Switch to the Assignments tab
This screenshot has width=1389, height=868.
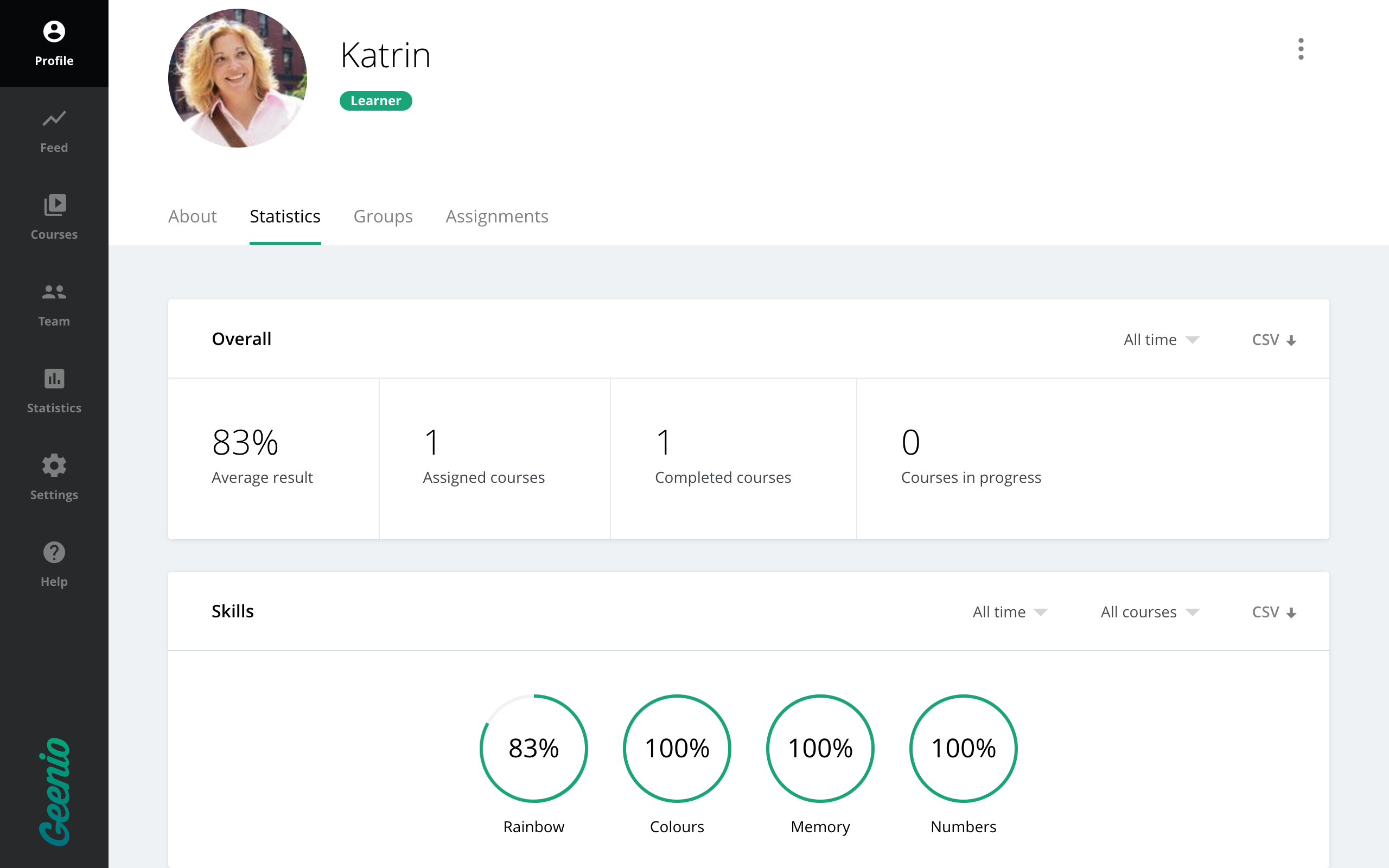tap(496, 216)
